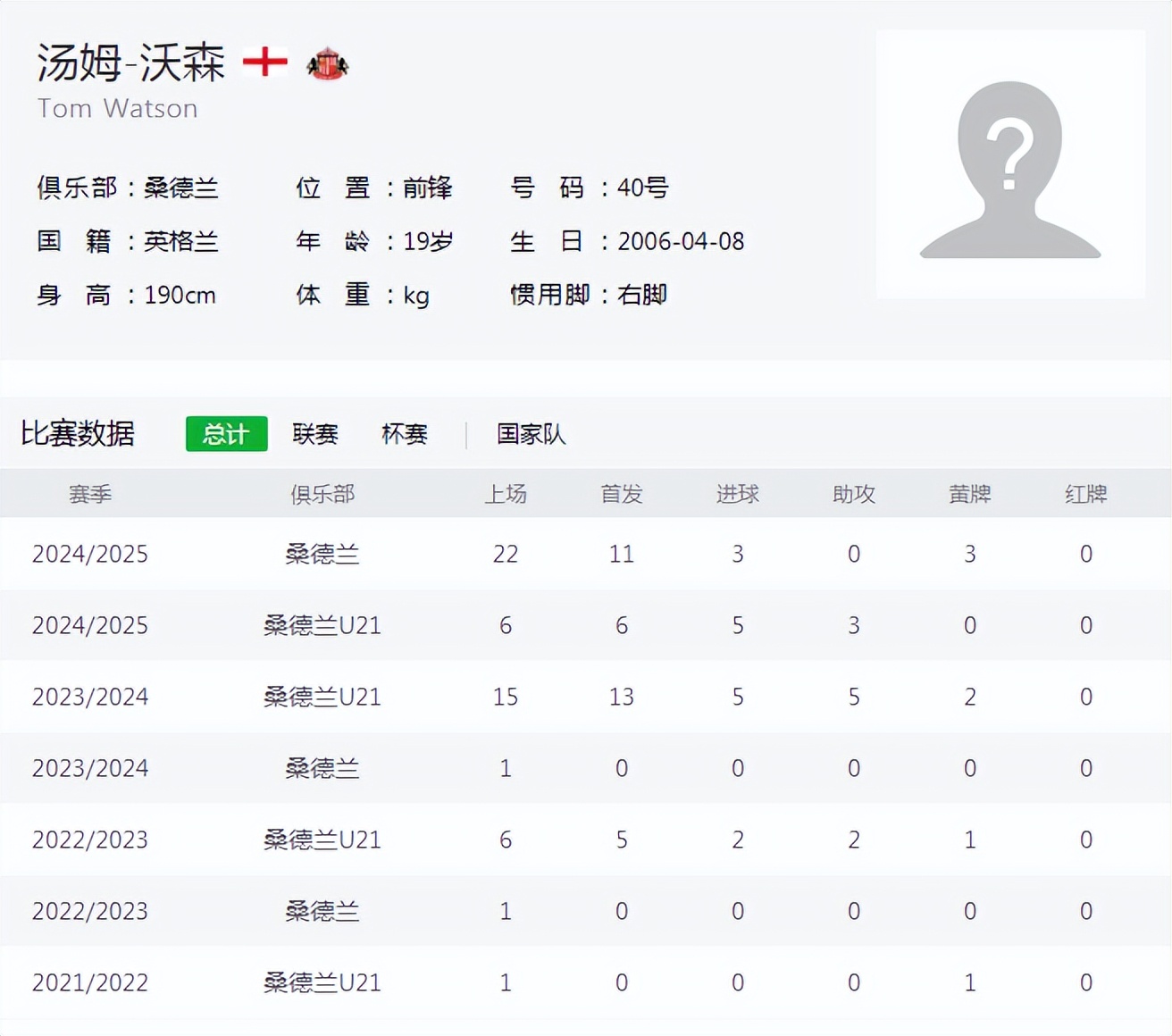Screen dimensions: 1172x1036
Task: Click the position value 前锋
Action: (x=428, y=188)
